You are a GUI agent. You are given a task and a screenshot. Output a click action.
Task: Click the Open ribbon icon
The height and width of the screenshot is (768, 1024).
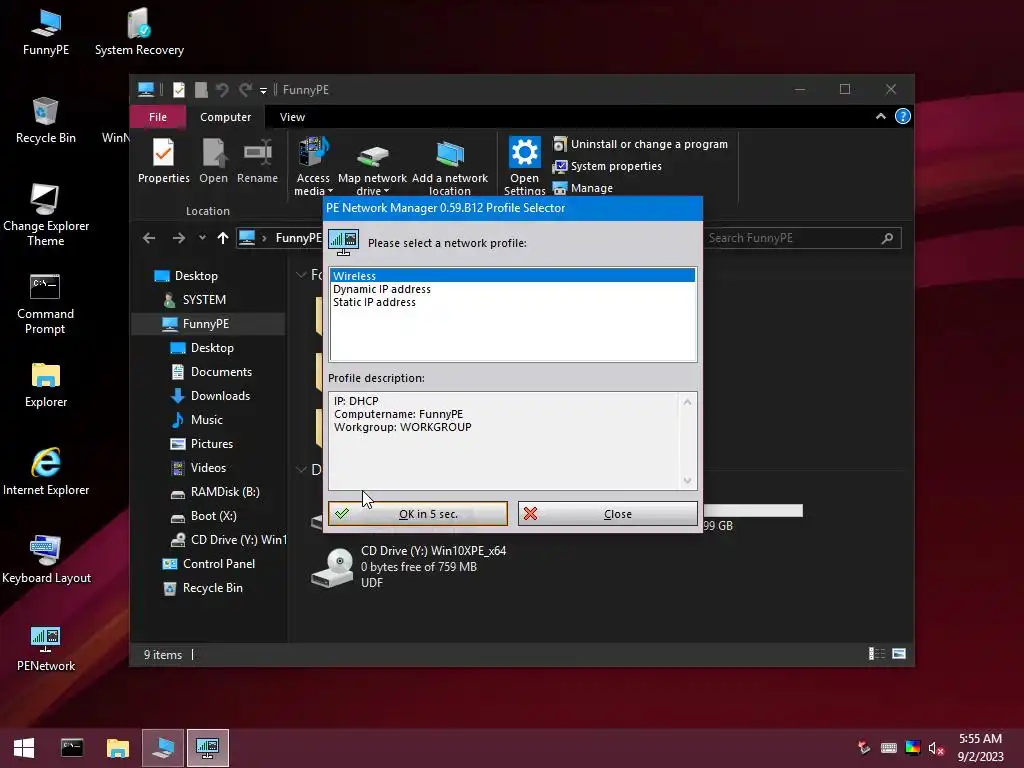coord(214,161)
